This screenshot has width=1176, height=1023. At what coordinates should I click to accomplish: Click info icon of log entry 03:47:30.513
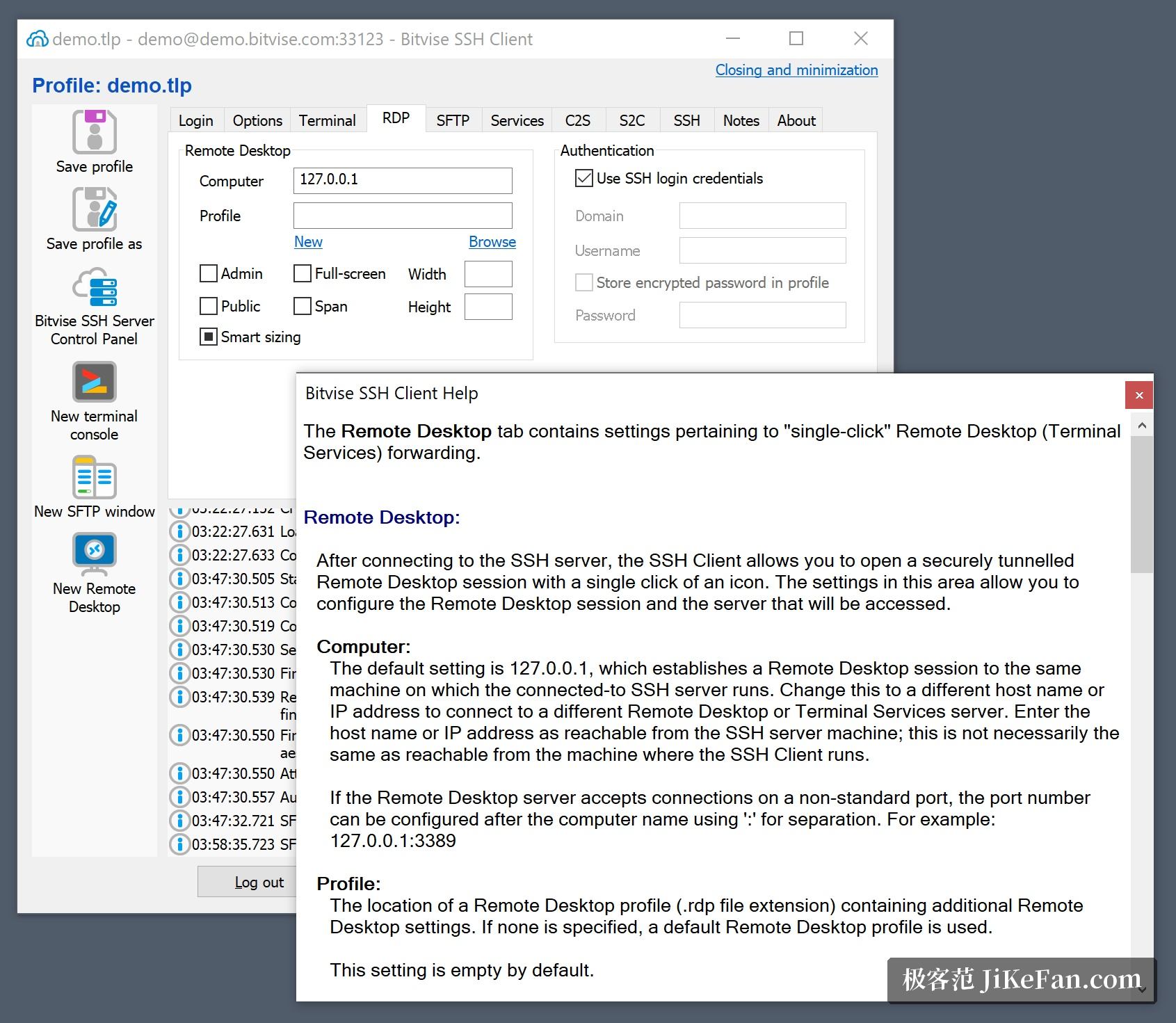point(180,602)
